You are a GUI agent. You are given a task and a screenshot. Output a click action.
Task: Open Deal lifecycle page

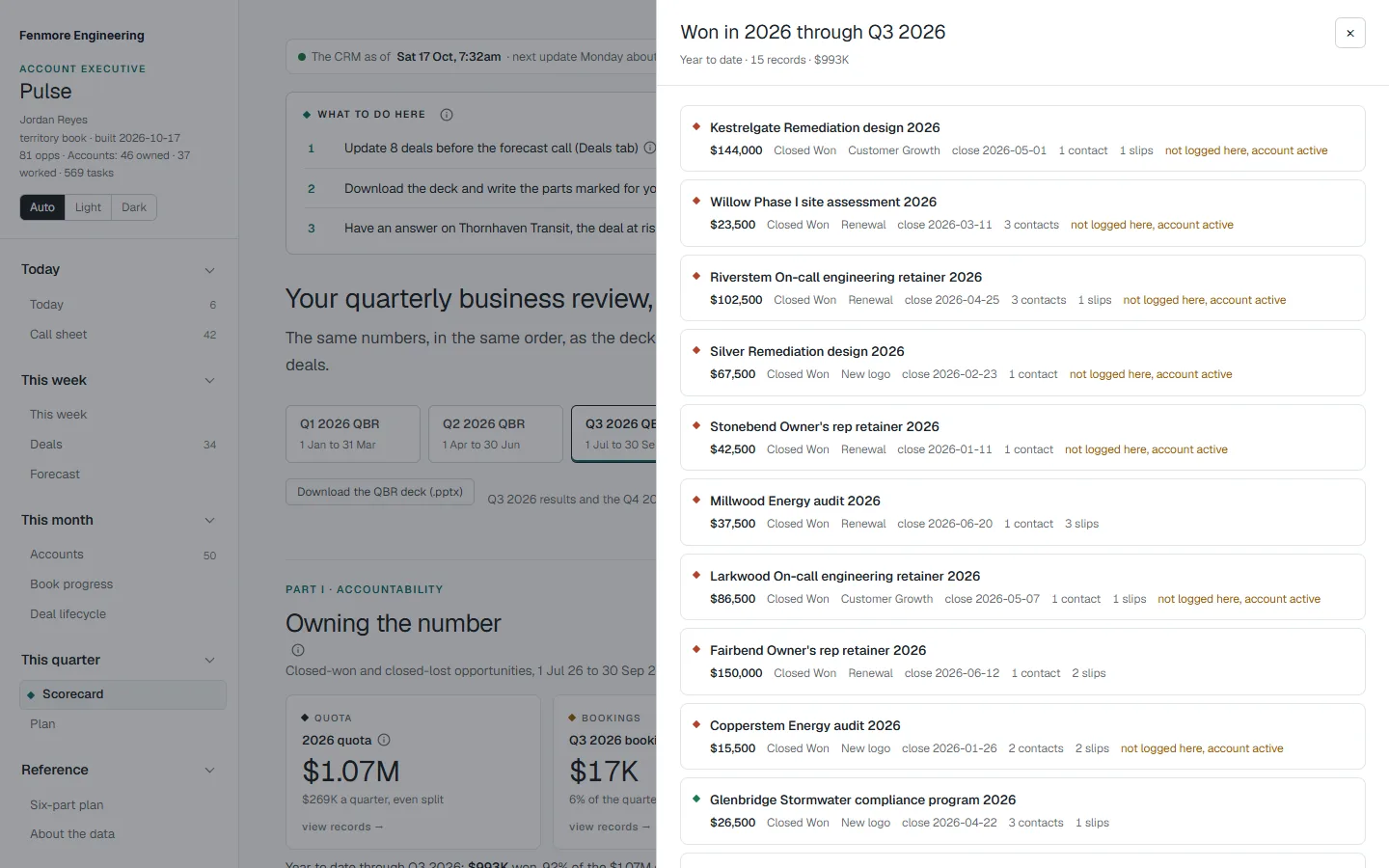123,614
